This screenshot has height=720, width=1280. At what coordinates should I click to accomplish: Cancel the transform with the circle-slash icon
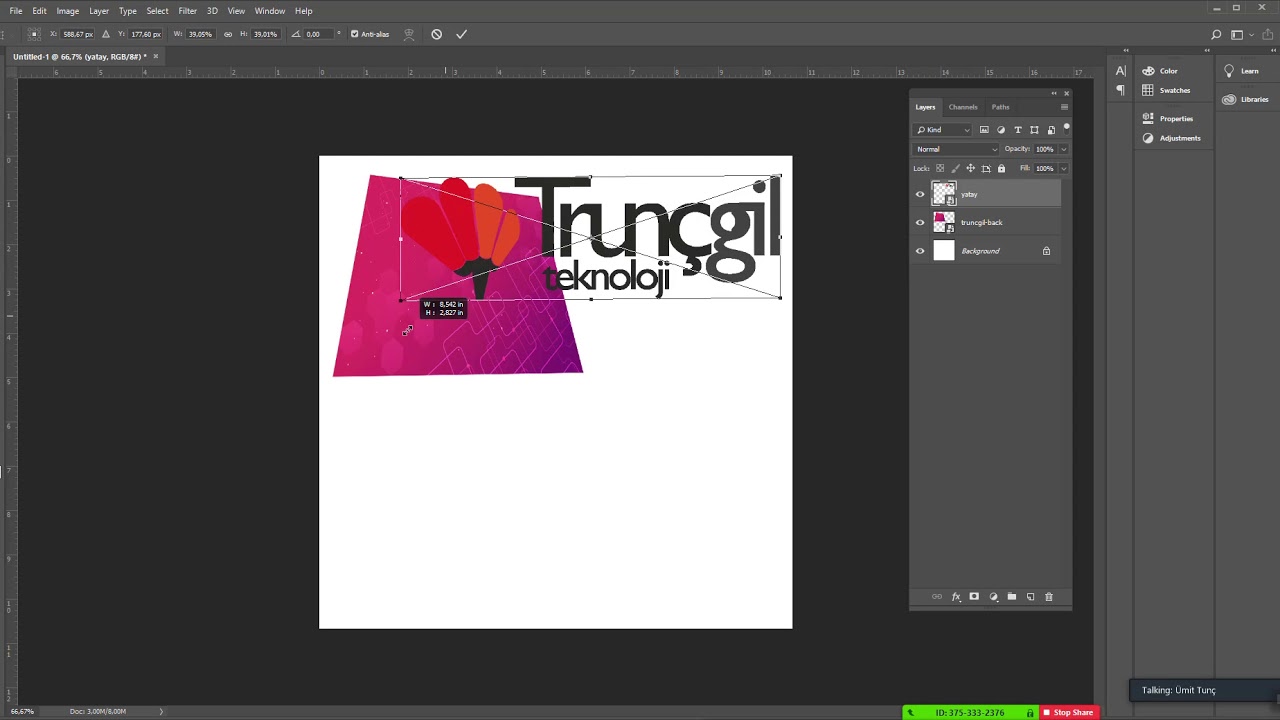point(436,34)
